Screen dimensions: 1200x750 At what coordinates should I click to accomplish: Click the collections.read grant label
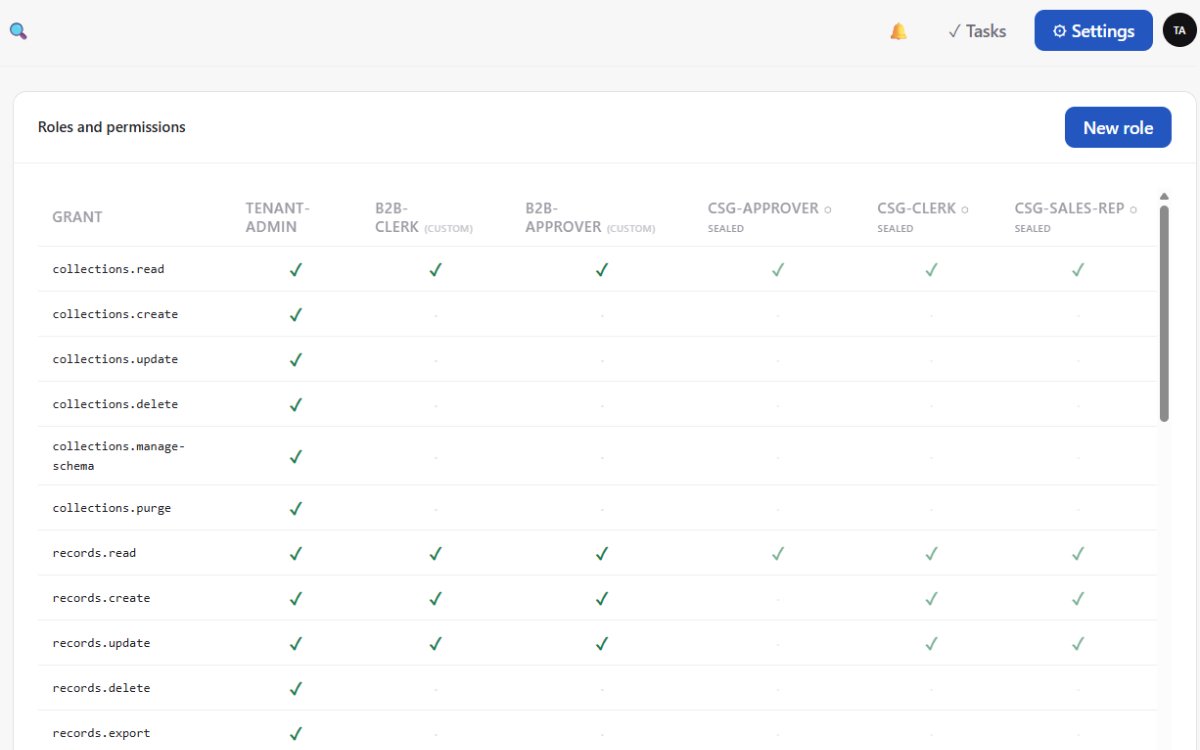click(108, 269)
